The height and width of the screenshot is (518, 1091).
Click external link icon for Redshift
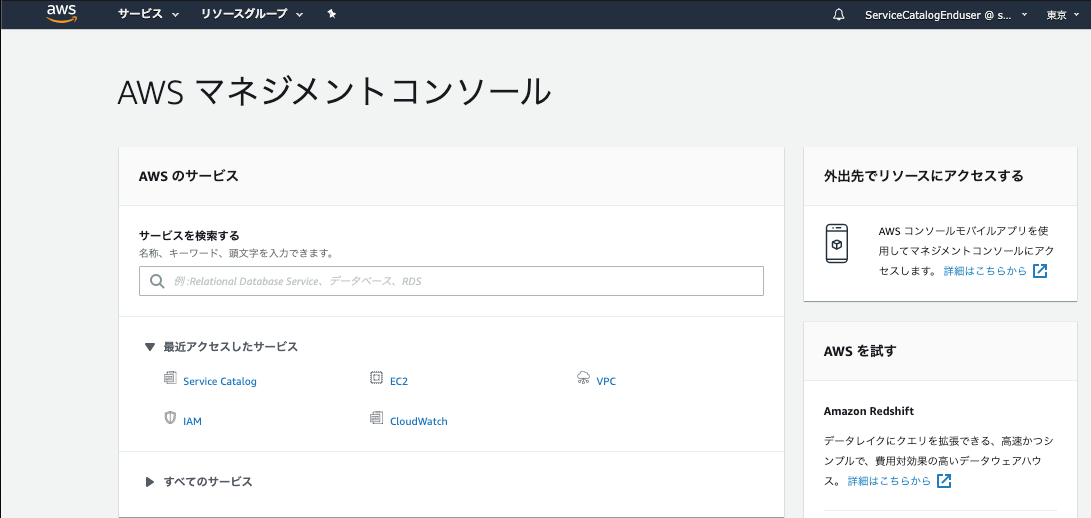pos(944,480)
